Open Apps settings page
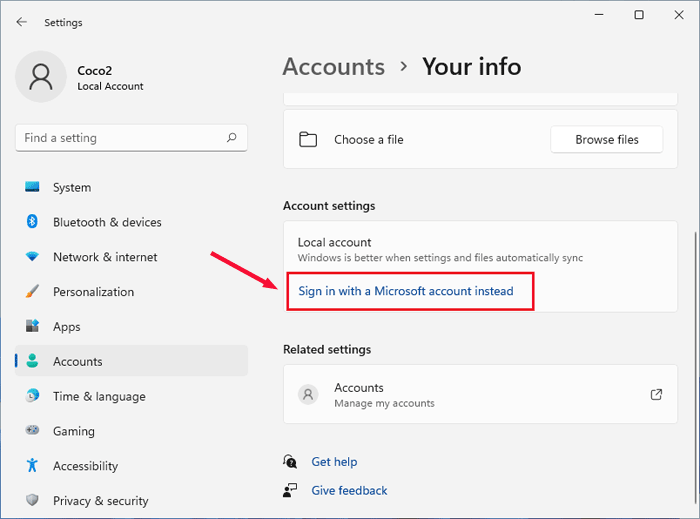The width and height of the screenshot is (700, 519). 131,326
